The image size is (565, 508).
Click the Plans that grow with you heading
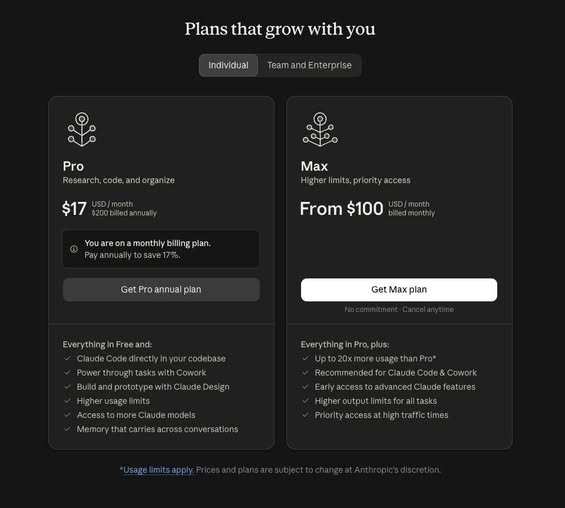point(280,29)
